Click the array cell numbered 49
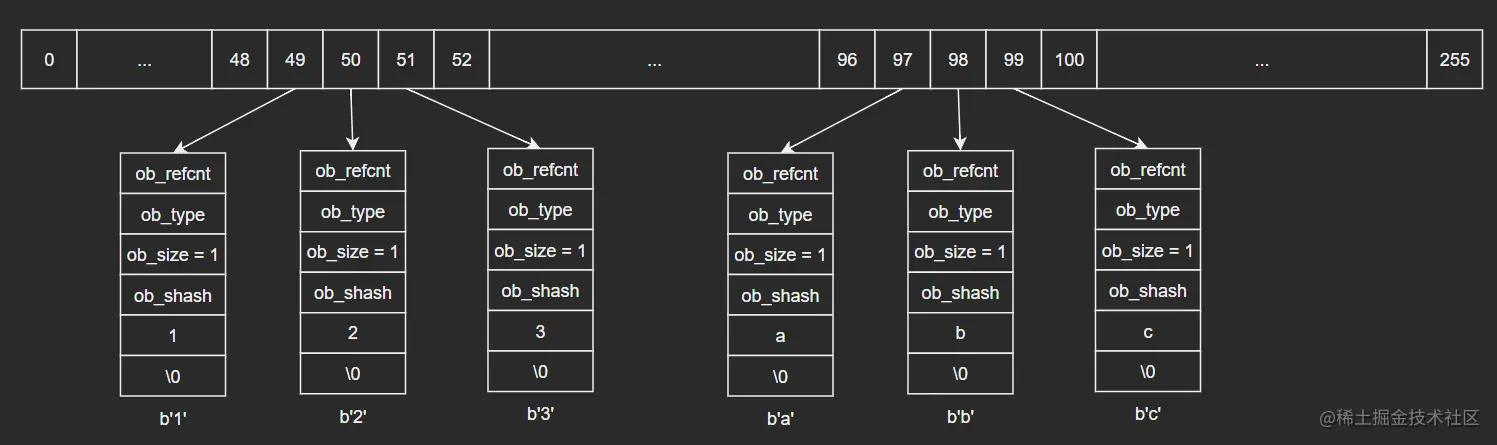 (x=295, y=60)
